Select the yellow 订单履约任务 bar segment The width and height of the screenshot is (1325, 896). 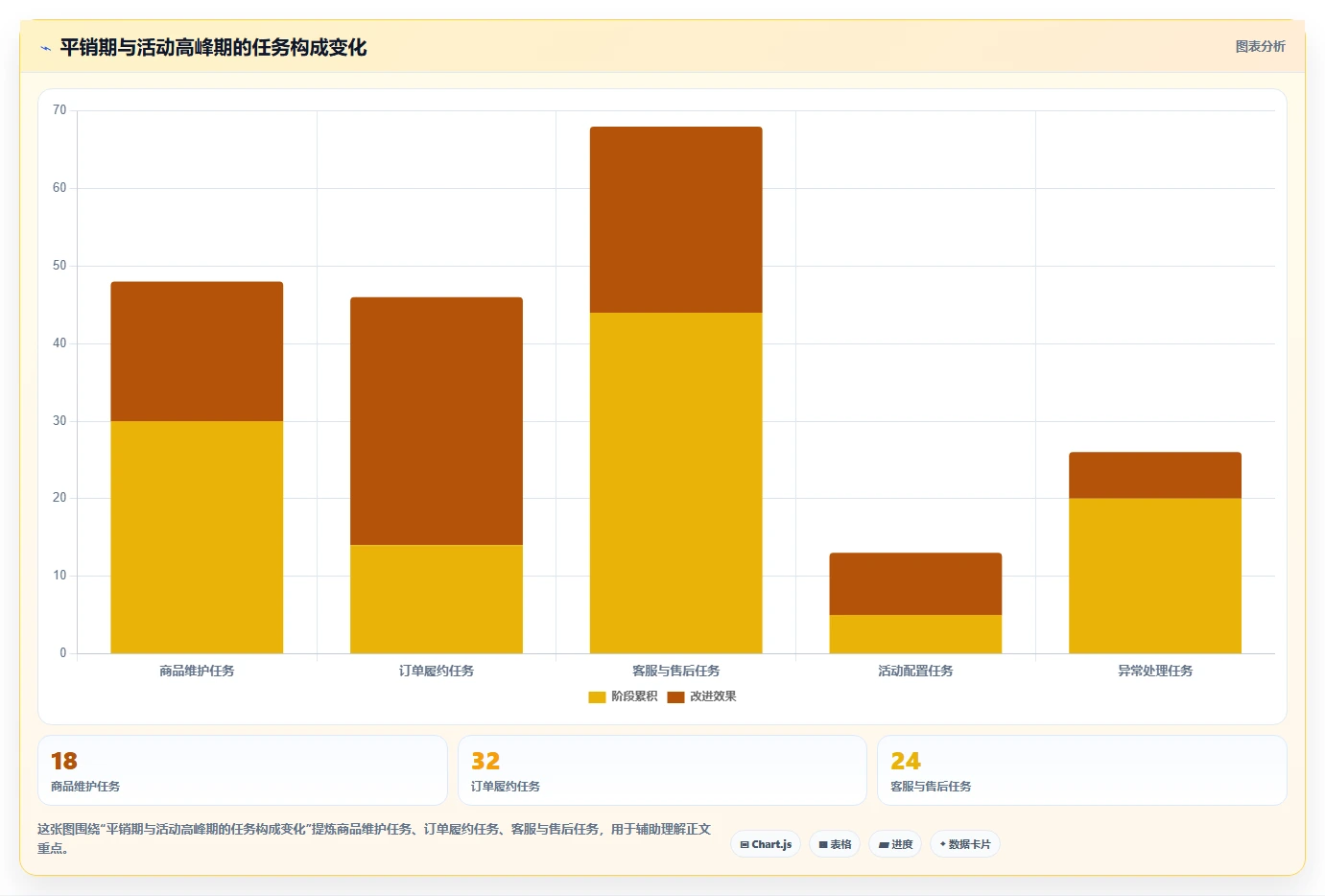pos(437,600)
